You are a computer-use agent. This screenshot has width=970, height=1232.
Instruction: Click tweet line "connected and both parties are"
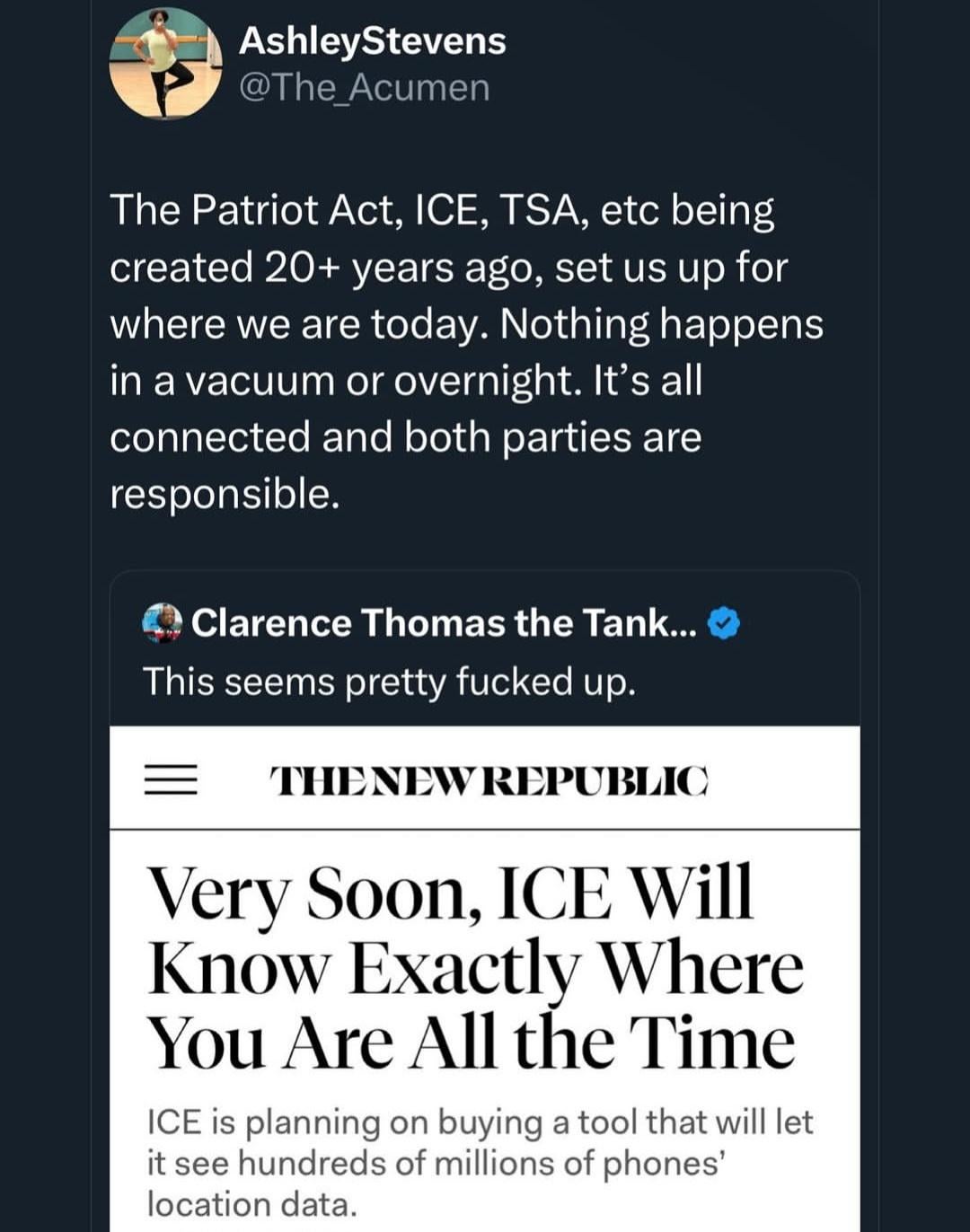pyautogui.click(x=405, y=437)
